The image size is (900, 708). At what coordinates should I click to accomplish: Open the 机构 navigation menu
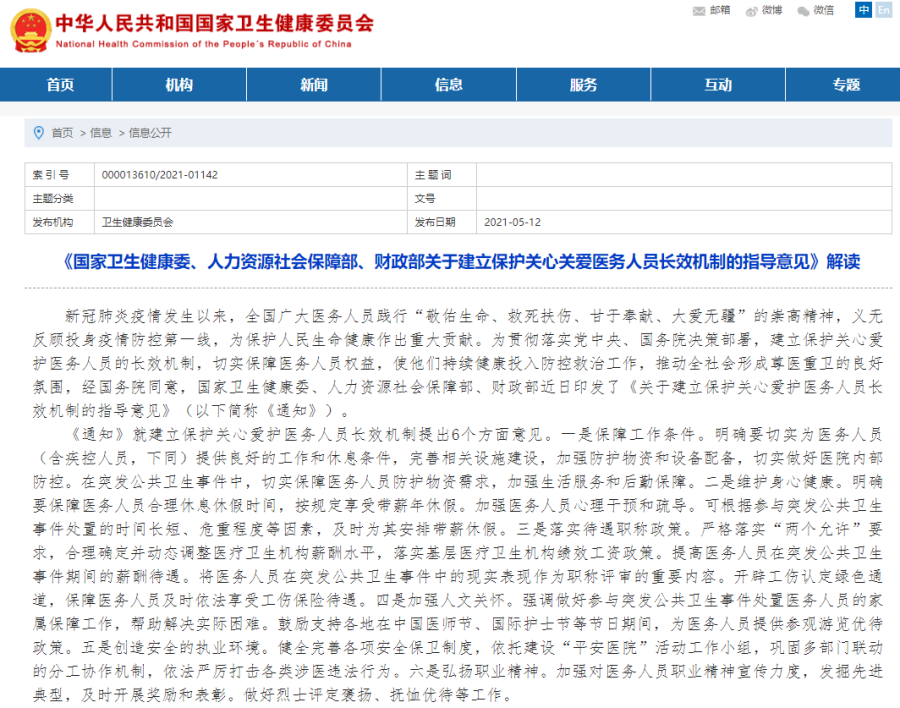[179, 86]
